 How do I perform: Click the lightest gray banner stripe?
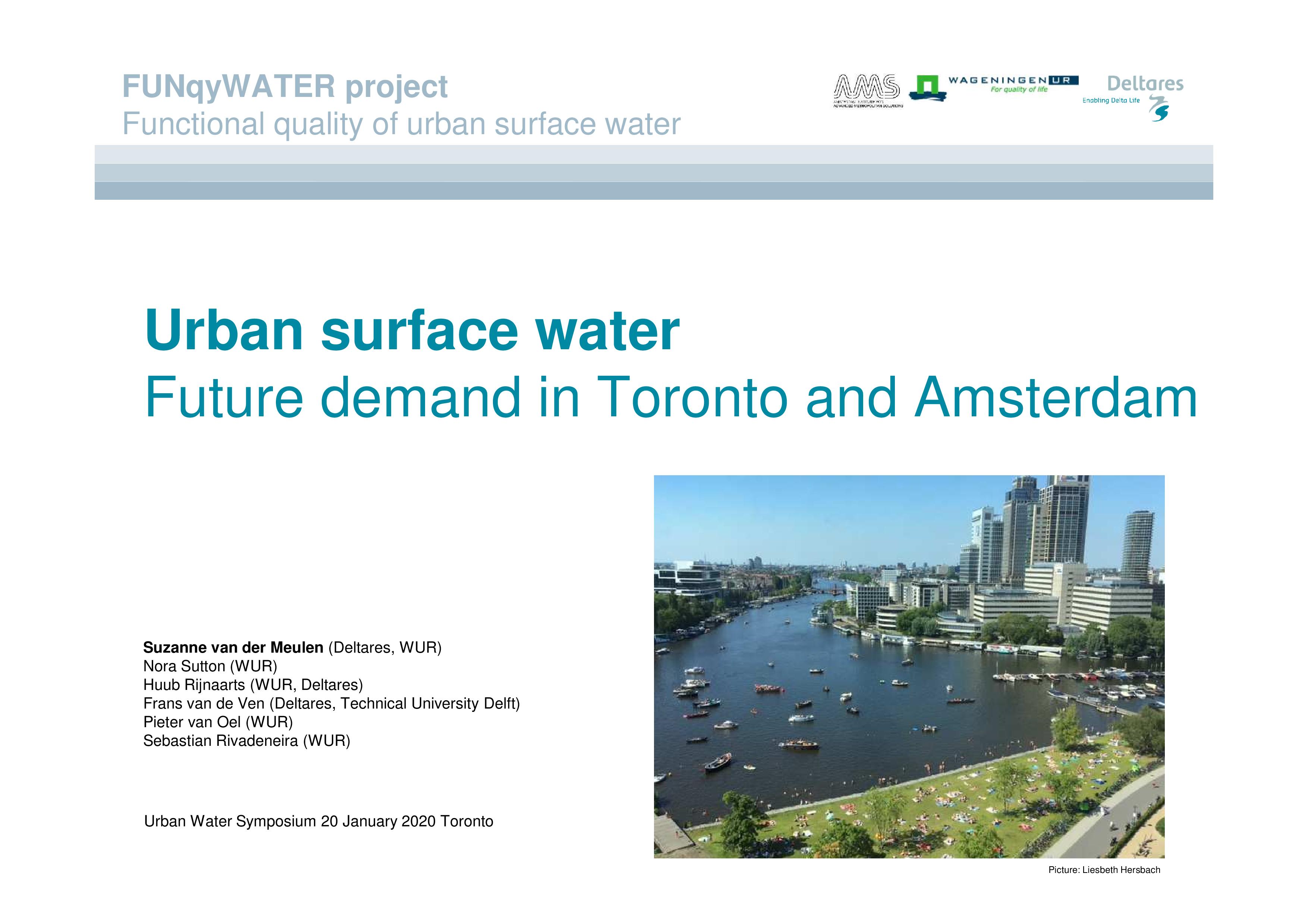tap(653, 154)
